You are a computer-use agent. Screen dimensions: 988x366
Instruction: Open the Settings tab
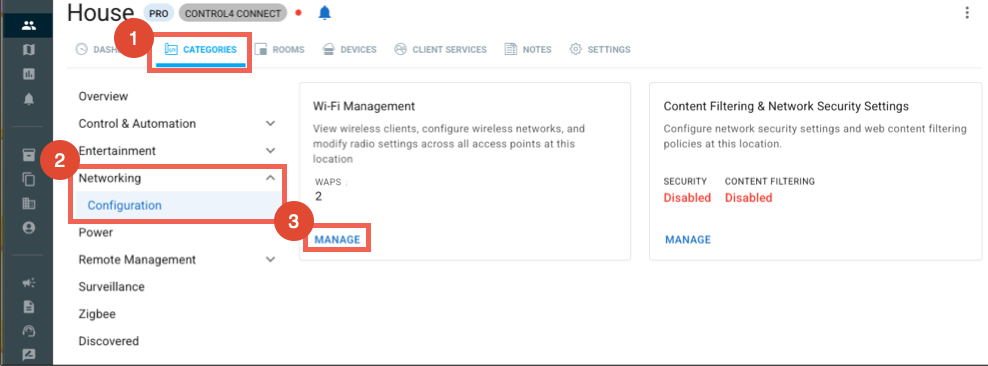[x=600, y=50]
